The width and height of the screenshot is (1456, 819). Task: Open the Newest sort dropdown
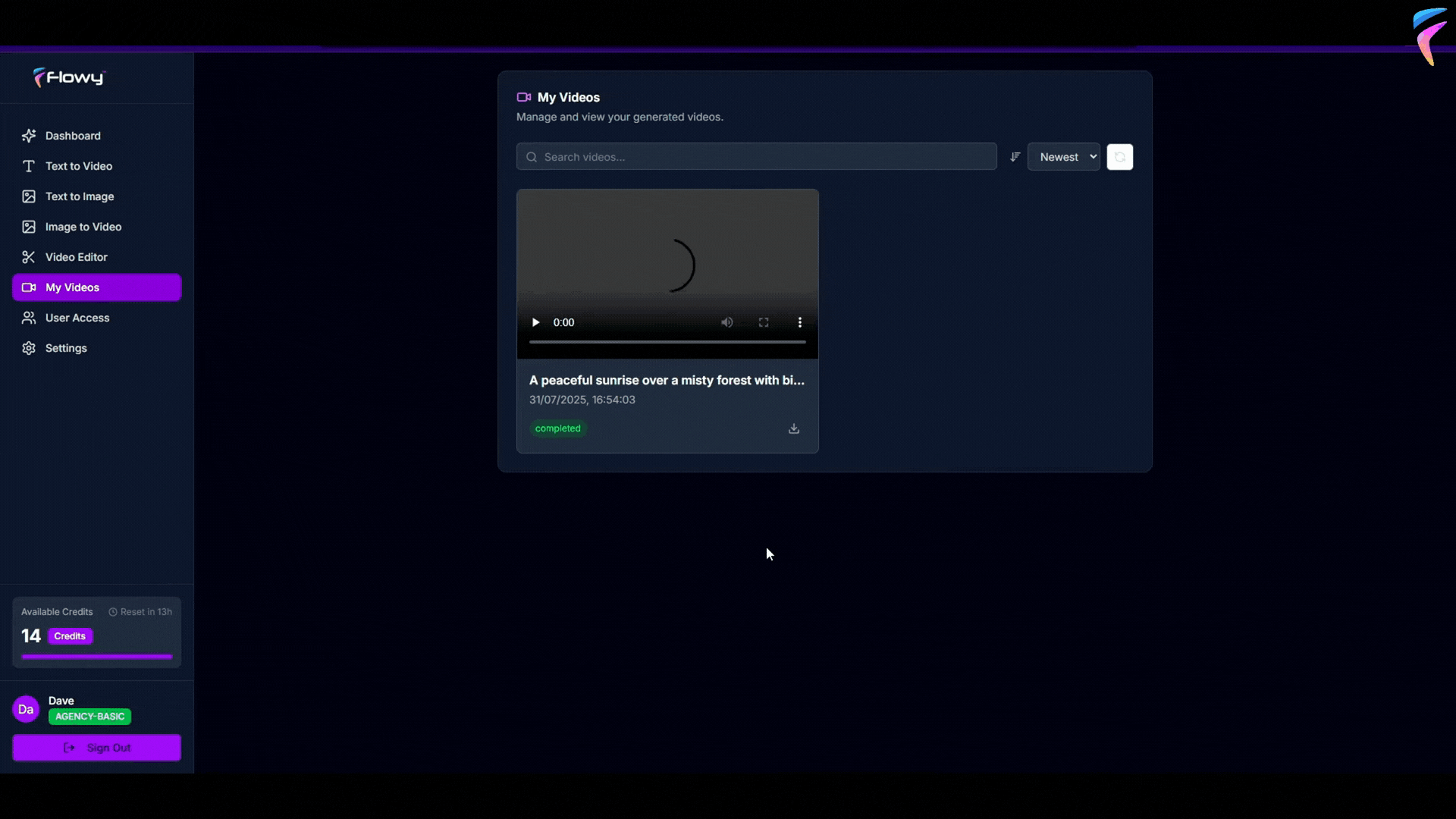click(1063, 157)
